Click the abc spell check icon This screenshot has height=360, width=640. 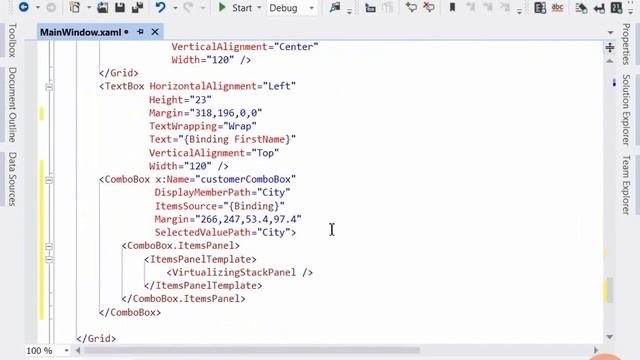558,7
